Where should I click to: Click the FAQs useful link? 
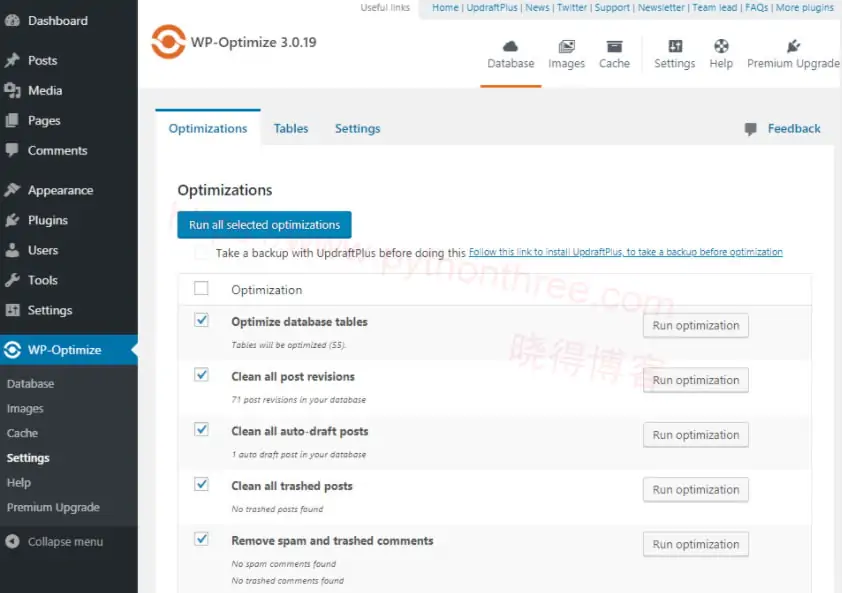757,8
